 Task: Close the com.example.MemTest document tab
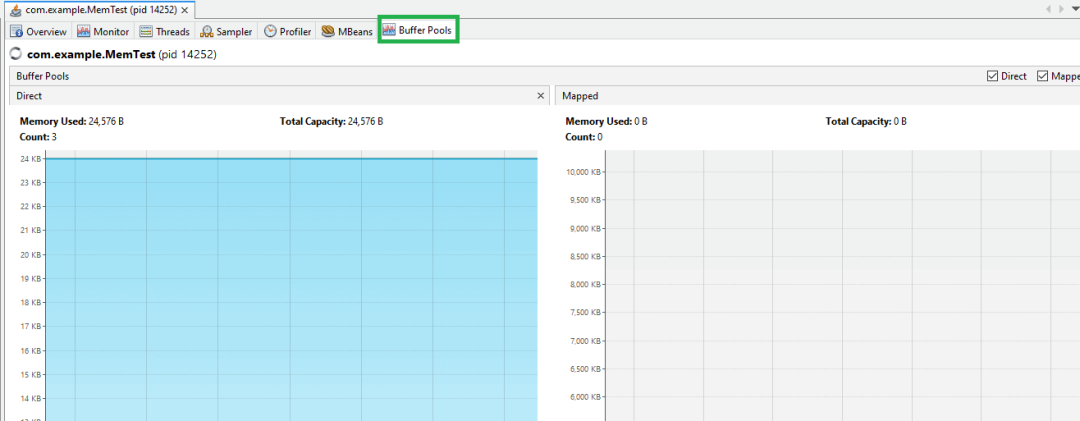185,10
